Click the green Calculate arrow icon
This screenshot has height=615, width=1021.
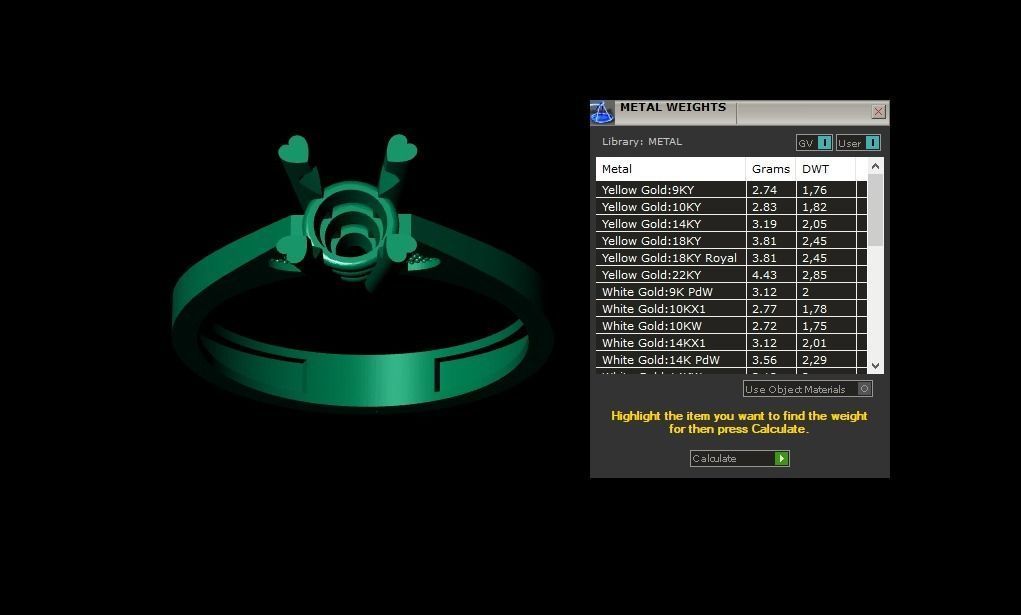[x=781, y=459]
